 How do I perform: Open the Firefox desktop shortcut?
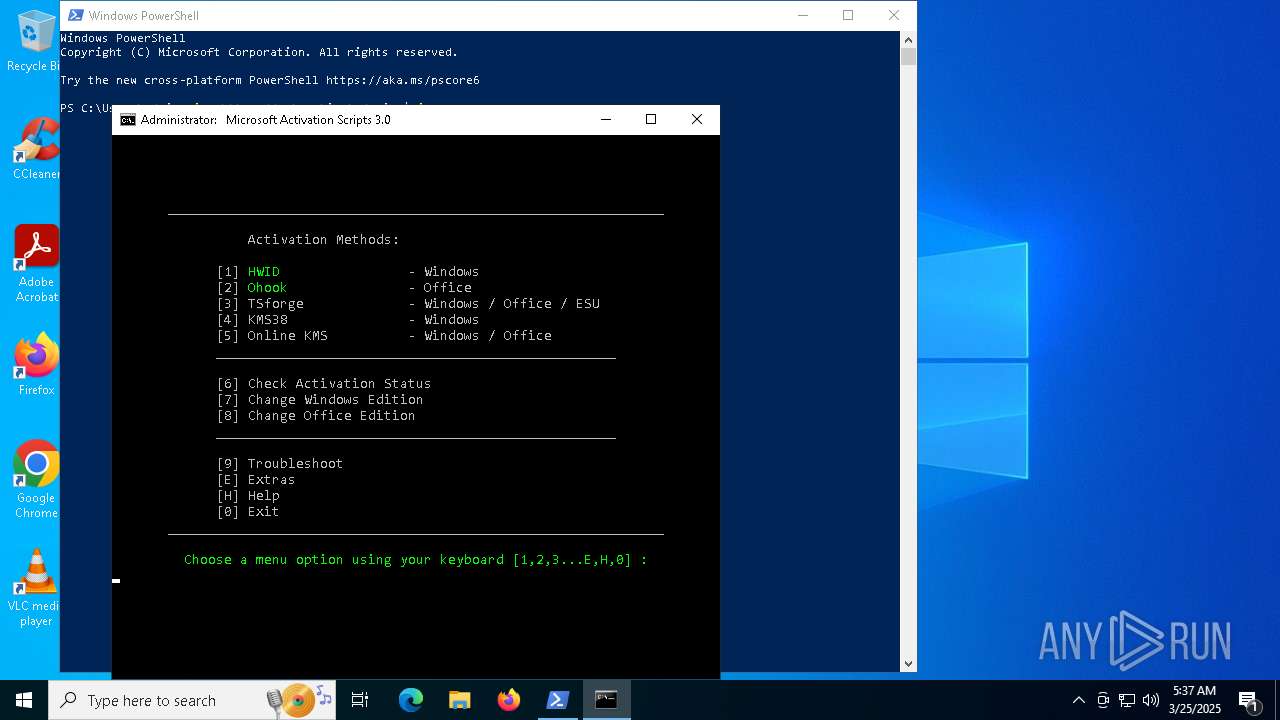tap(36, 365)
